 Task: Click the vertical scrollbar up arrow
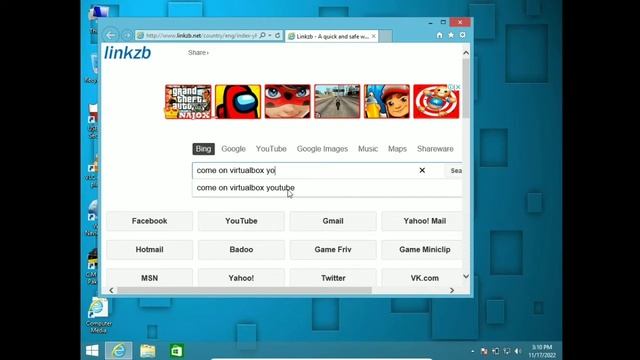tap(466, 53)
